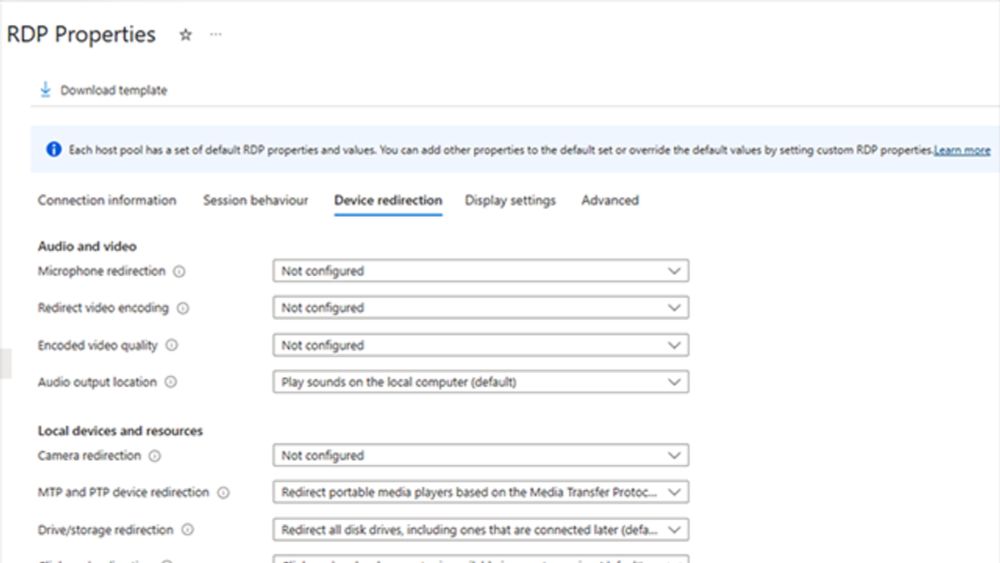
Task: Click the download arrow icon
Action: pos(45,90)
